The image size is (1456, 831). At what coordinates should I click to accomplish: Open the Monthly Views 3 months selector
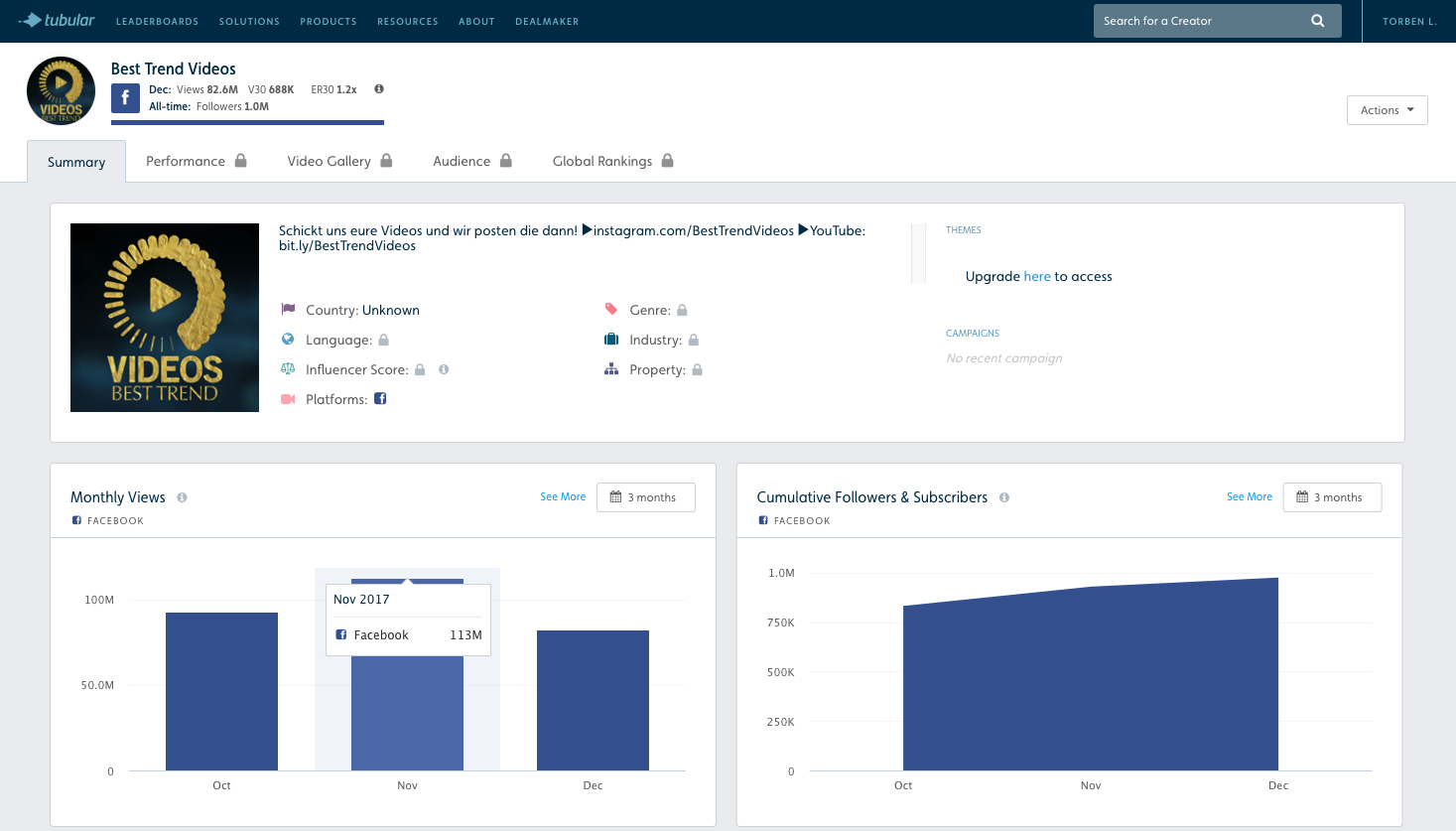tap(645, 497)
